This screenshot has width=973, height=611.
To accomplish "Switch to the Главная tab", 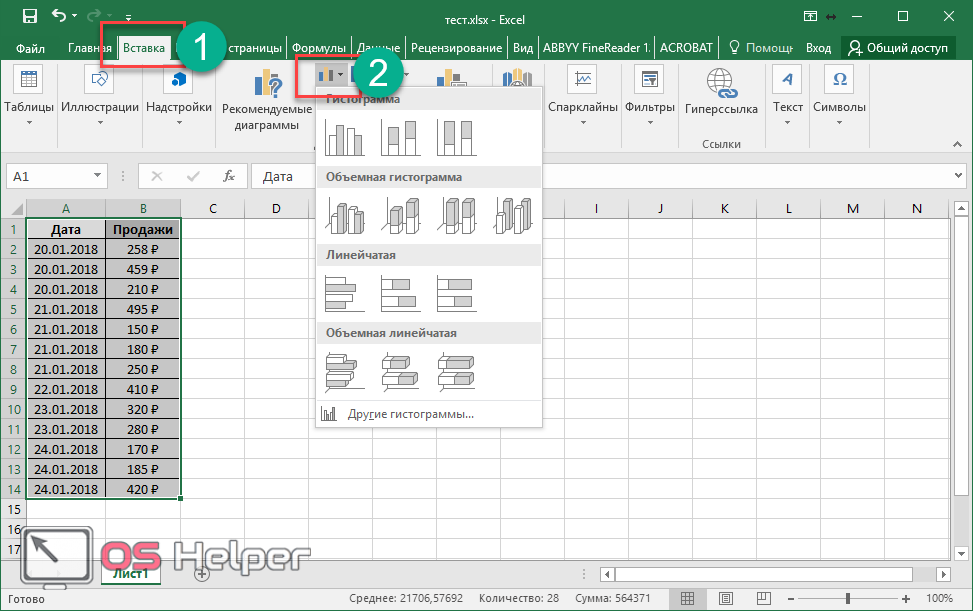I will click(90, 47).
